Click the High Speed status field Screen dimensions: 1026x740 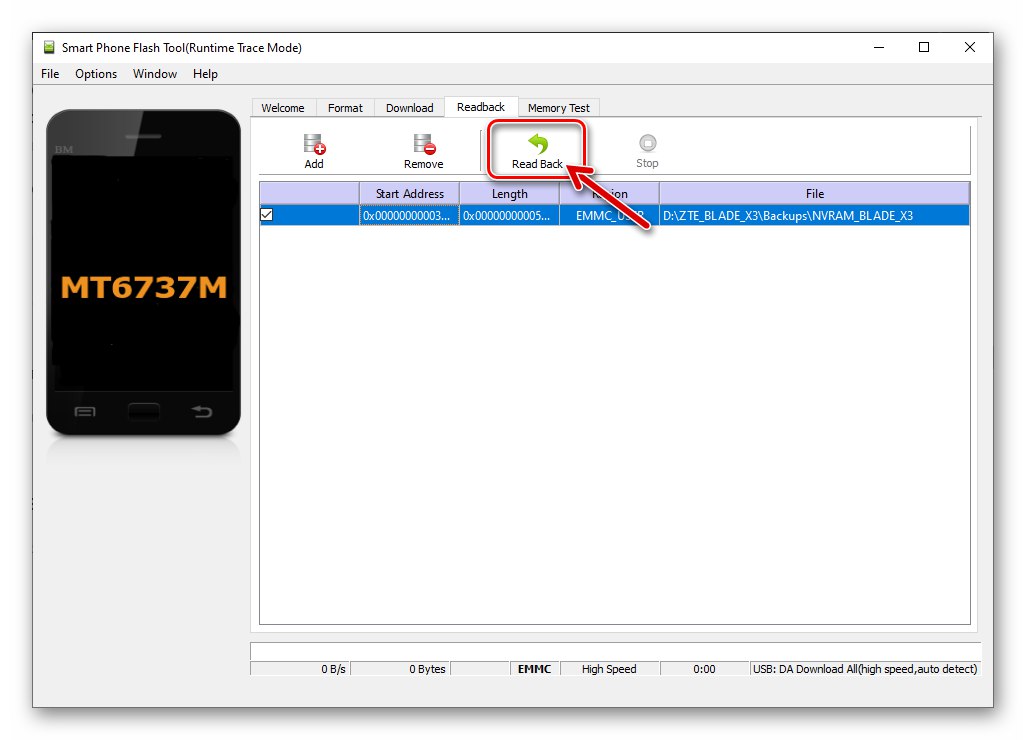pyautogui.click(x=609, y=669)
